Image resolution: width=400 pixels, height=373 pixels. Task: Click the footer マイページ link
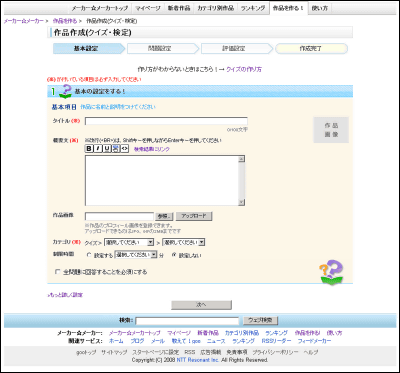[x=179, y=333]
